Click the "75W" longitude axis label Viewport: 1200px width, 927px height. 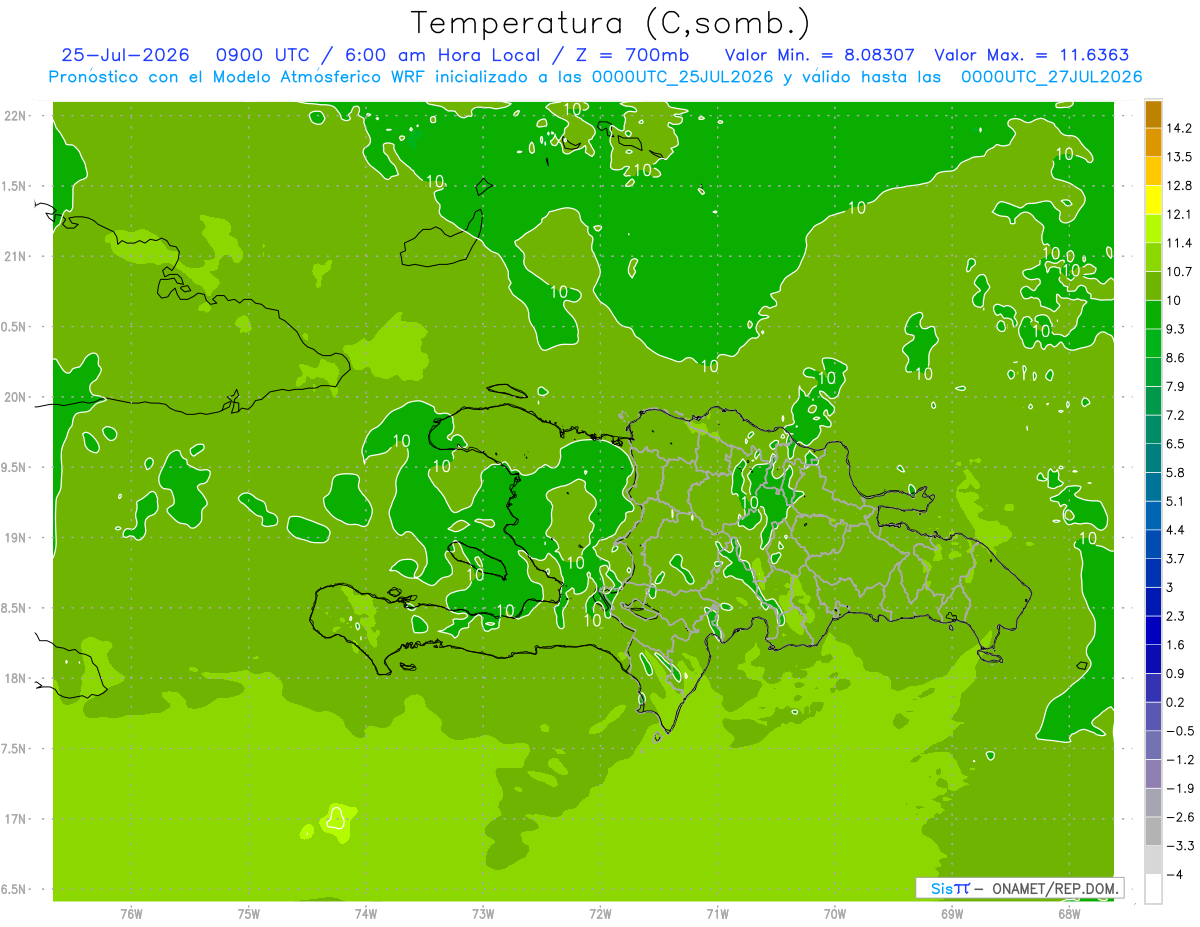[249, 913]
